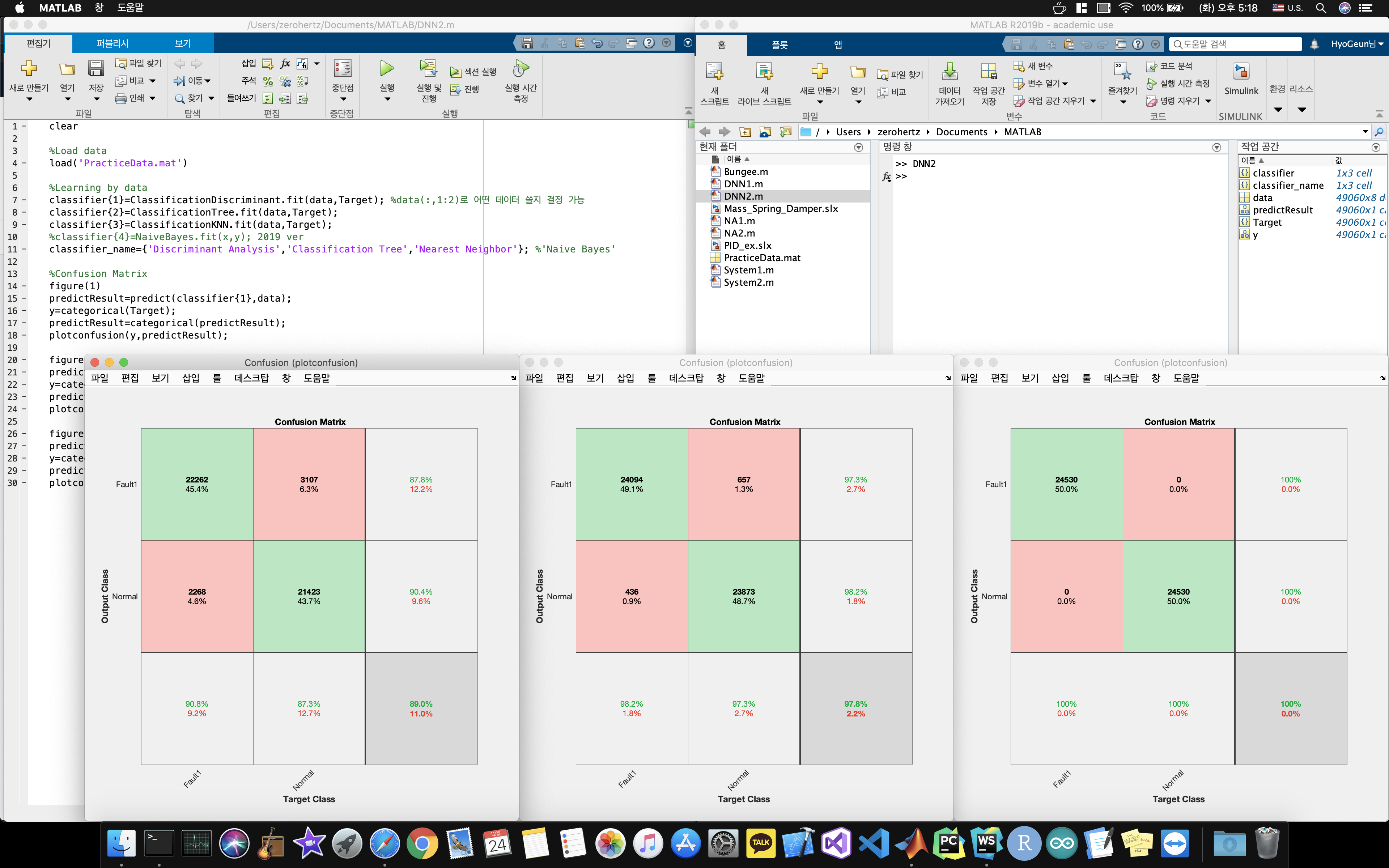
Task: Click the Documents path segment
Action: (961, 132)
